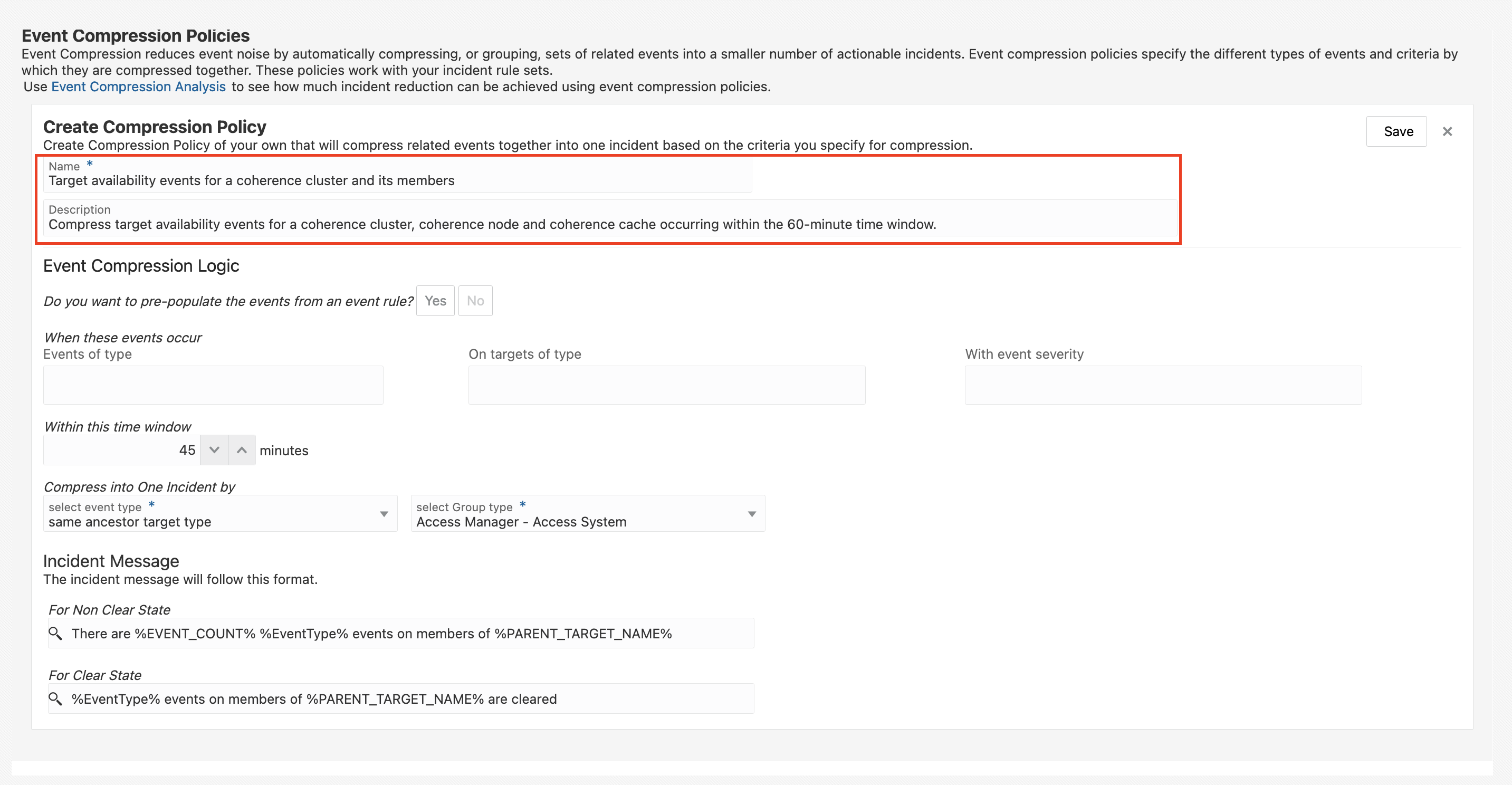
Task: Close the Create Compression Policy panel
Action: [1447, 131]
